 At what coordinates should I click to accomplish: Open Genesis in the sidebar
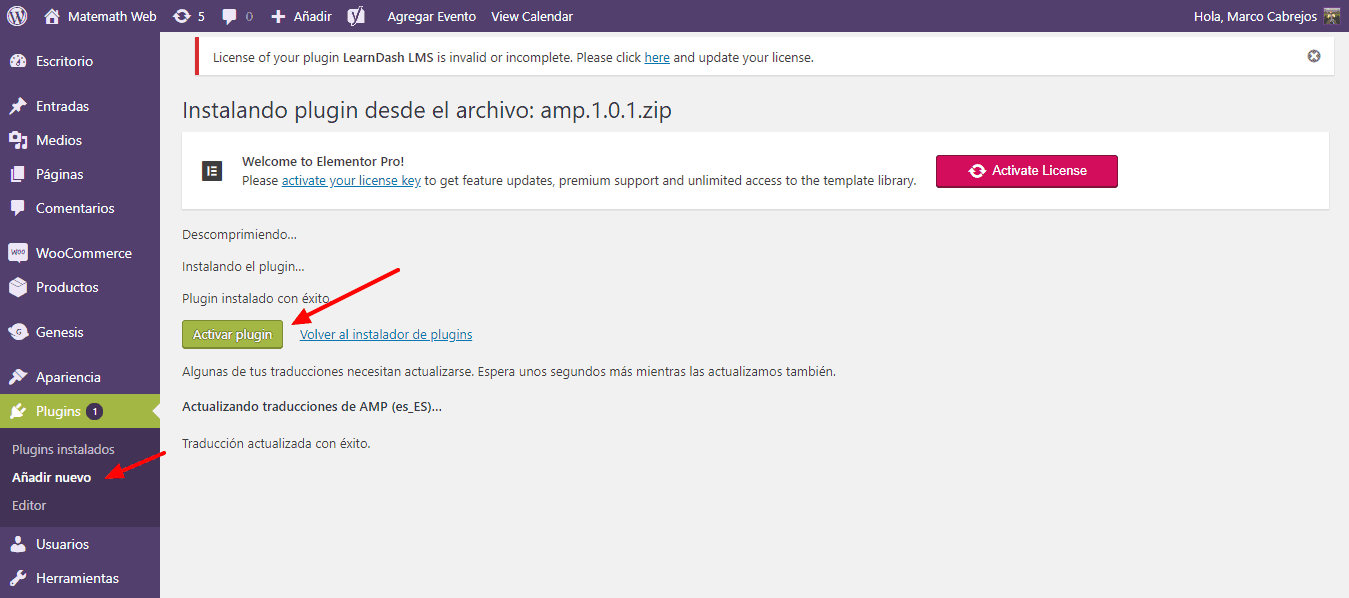pyautogui.click(x=60, y=332)
